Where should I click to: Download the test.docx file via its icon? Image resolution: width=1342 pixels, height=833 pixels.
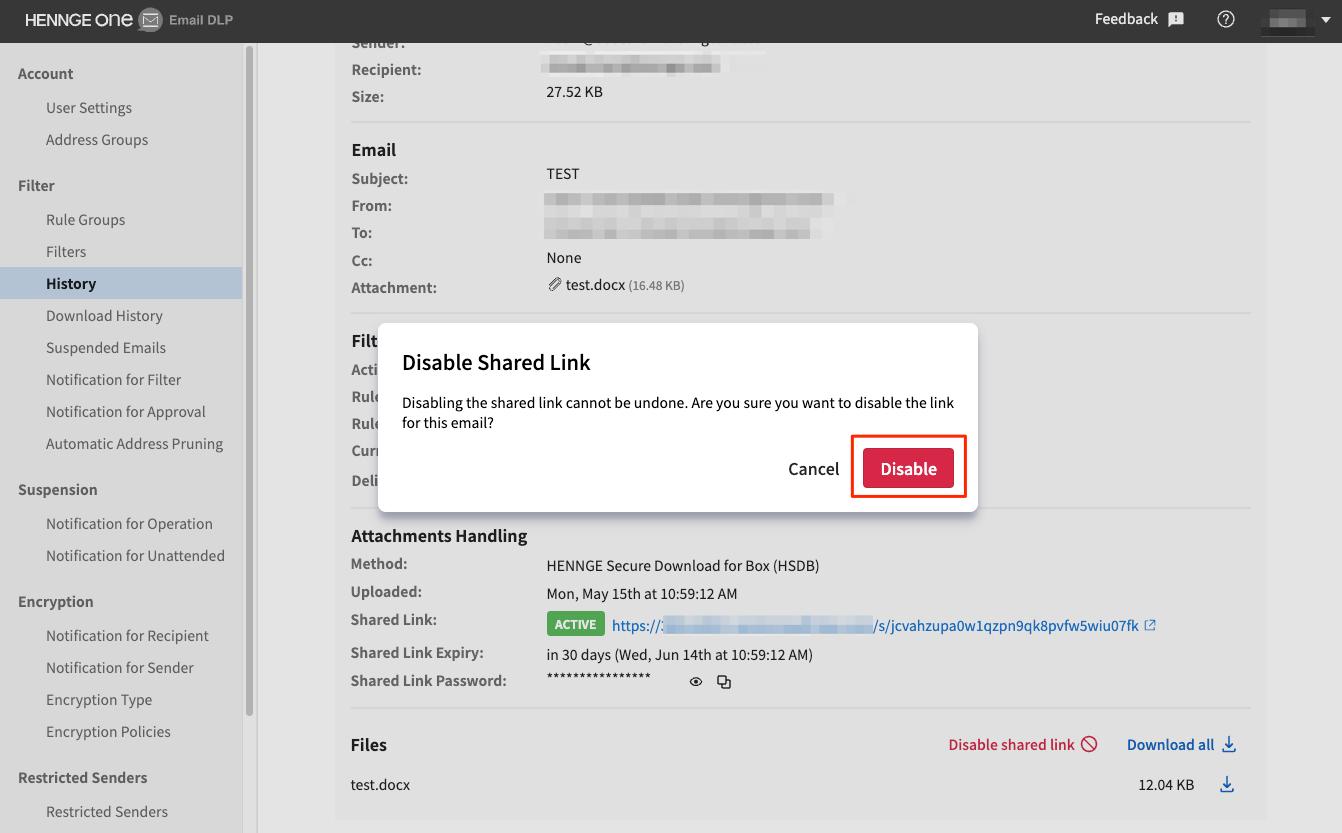1227,785
